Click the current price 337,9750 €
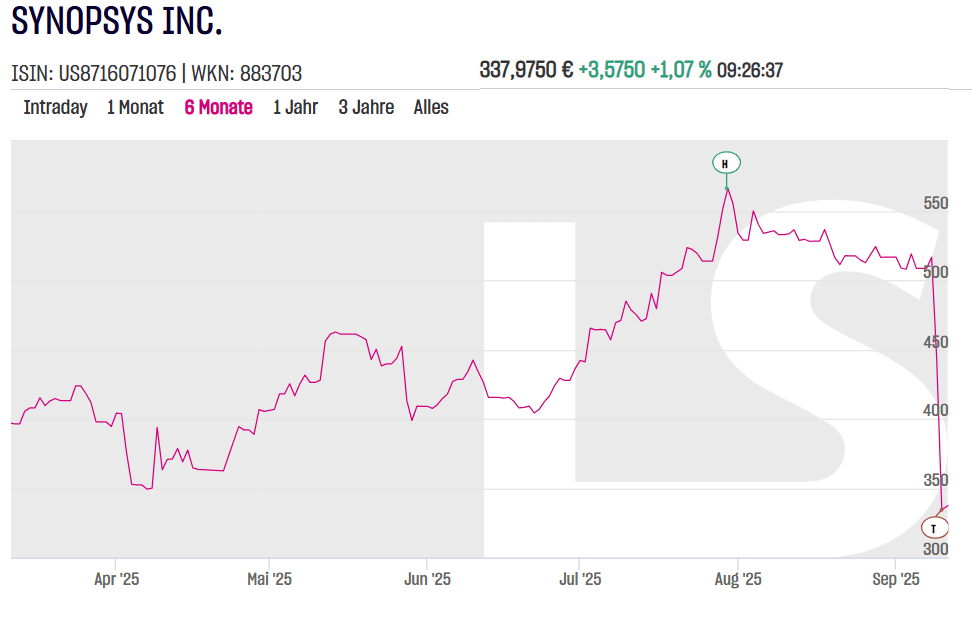This screenshot has width=972, height=638. [x=526, y=70]
